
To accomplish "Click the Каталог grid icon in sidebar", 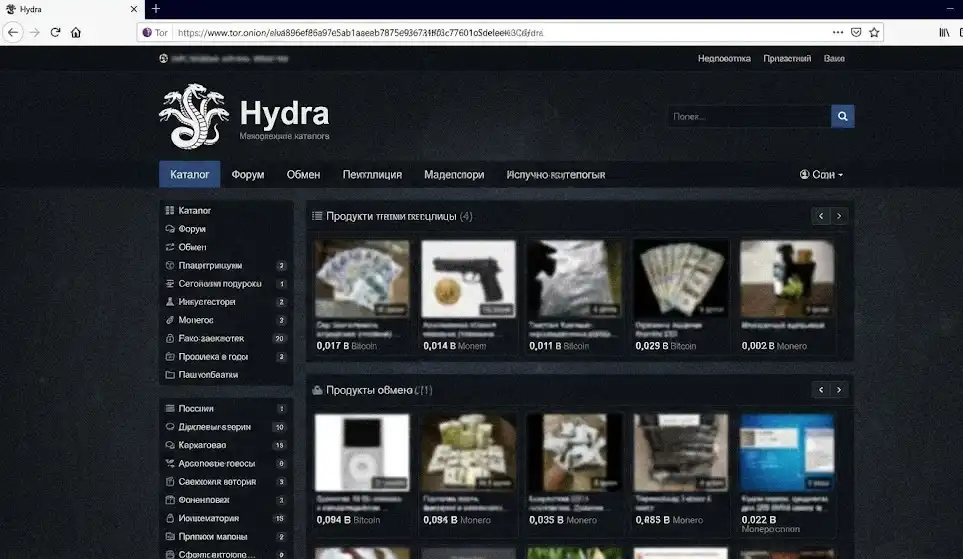I will click(170, 210).
